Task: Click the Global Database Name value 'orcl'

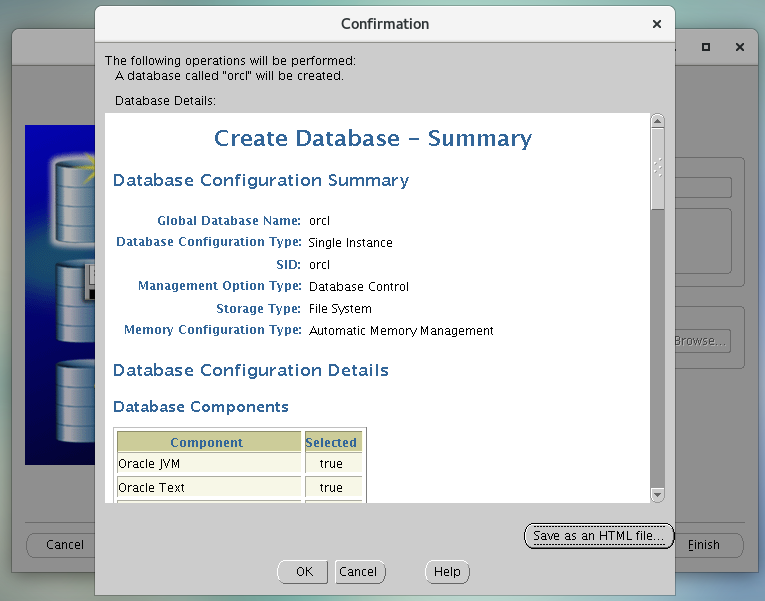Action: tap(320, 221)
